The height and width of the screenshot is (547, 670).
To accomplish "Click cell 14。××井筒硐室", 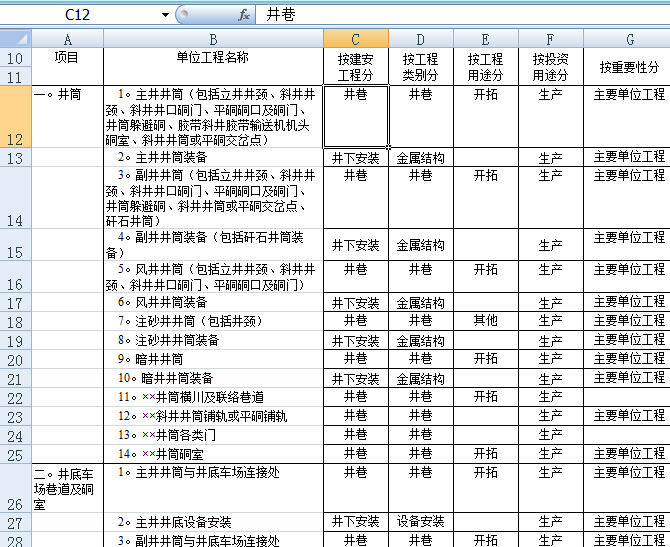I will pos(213,454).
